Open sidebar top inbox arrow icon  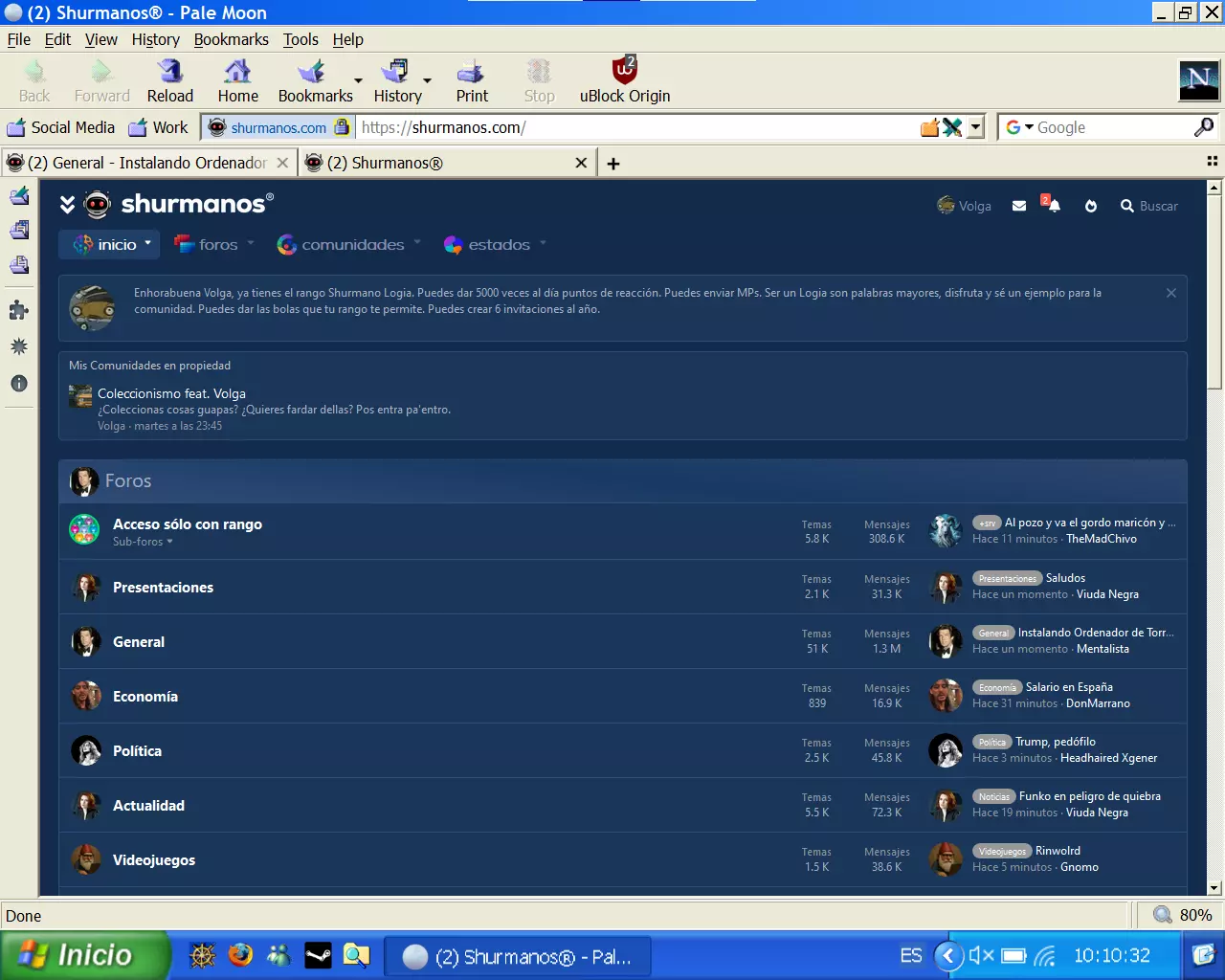tap(19, 196)
